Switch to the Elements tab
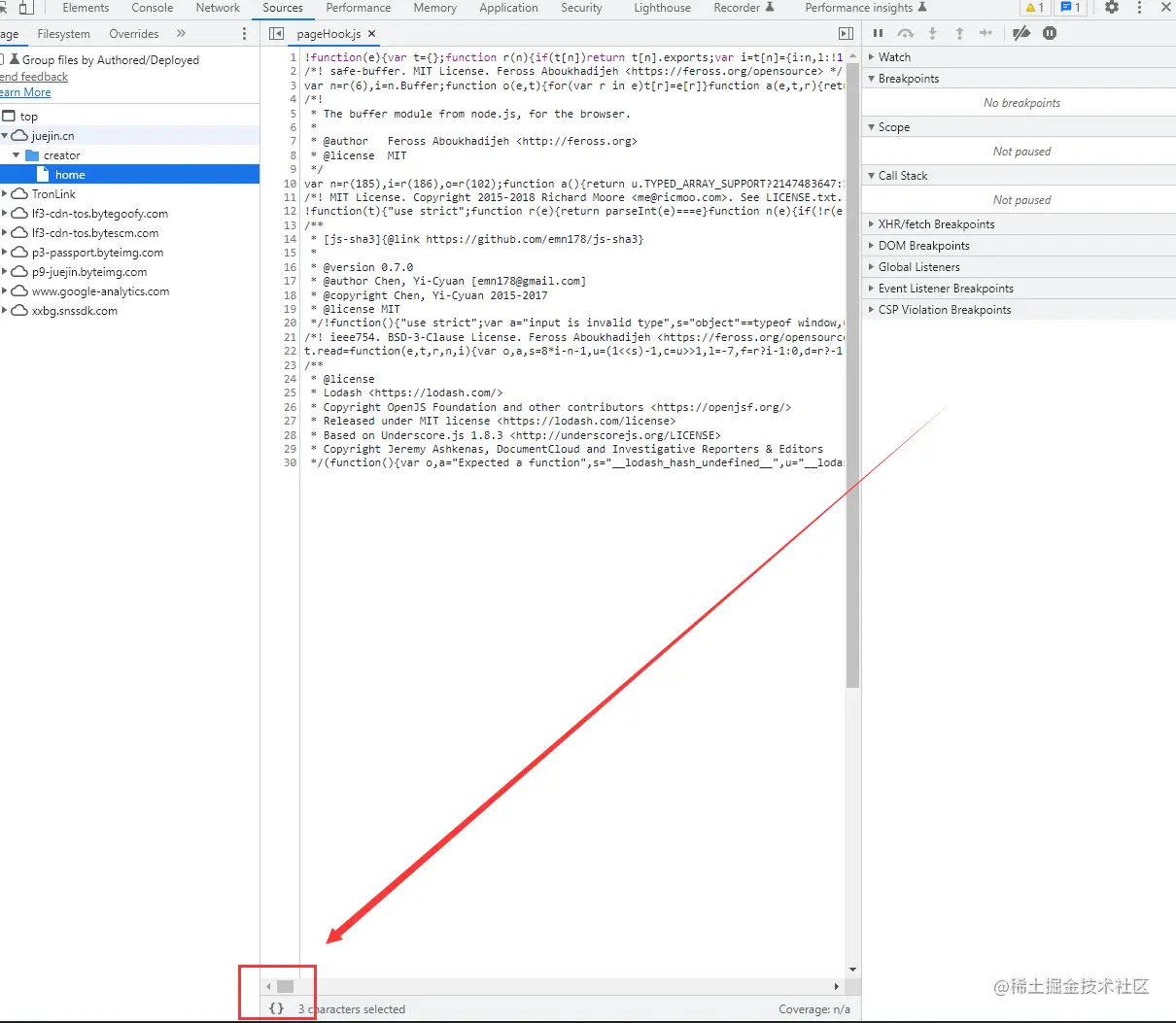The image size is (1176, 1023). (x=86, y=8)
